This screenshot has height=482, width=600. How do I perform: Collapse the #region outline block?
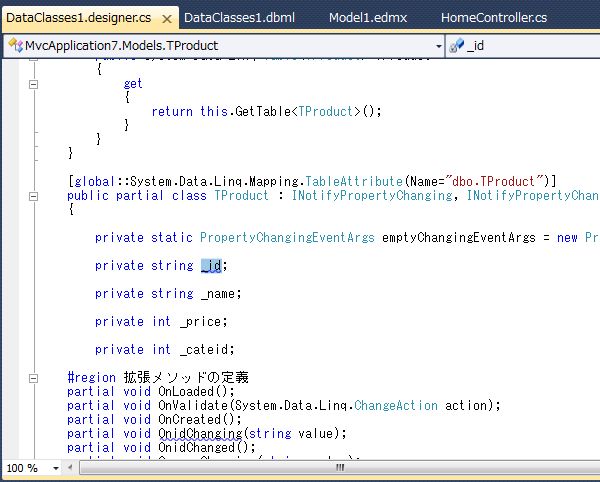[x=34, y=378]
